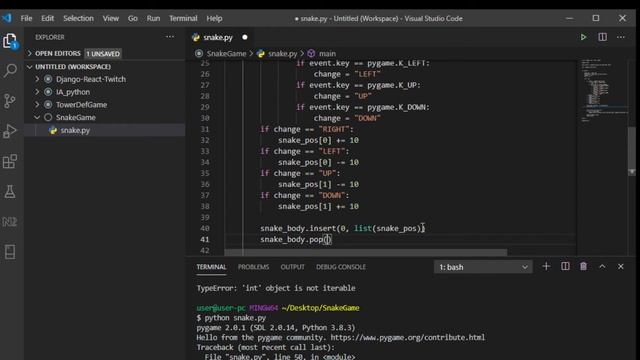Screen dimensions: 640x360
Task: Split the terminal pane
Action: [565, 267]
